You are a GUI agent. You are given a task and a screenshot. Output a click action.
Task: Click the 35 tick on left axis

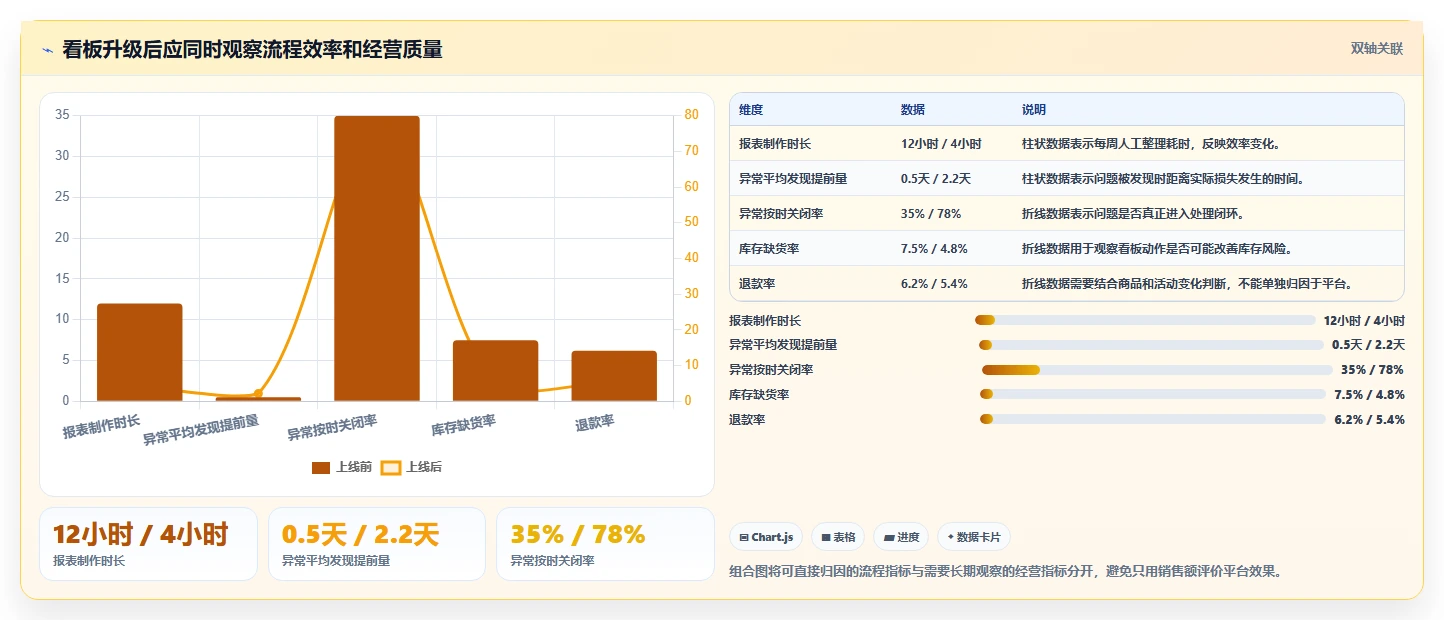pyautogui.click(x=62, y=115)
